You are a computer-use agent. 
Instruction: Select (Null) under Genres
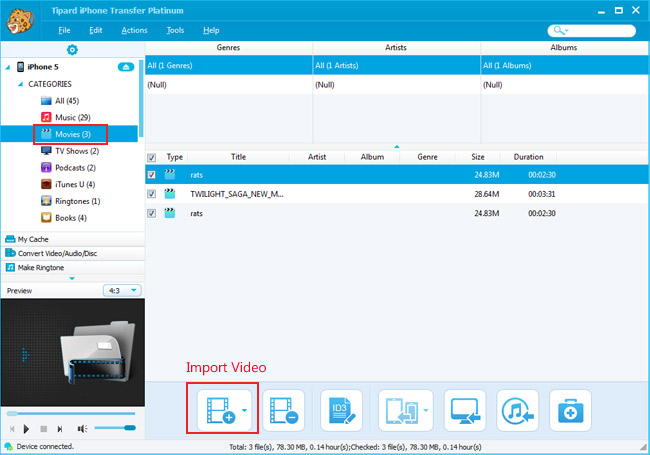(229, 85)
